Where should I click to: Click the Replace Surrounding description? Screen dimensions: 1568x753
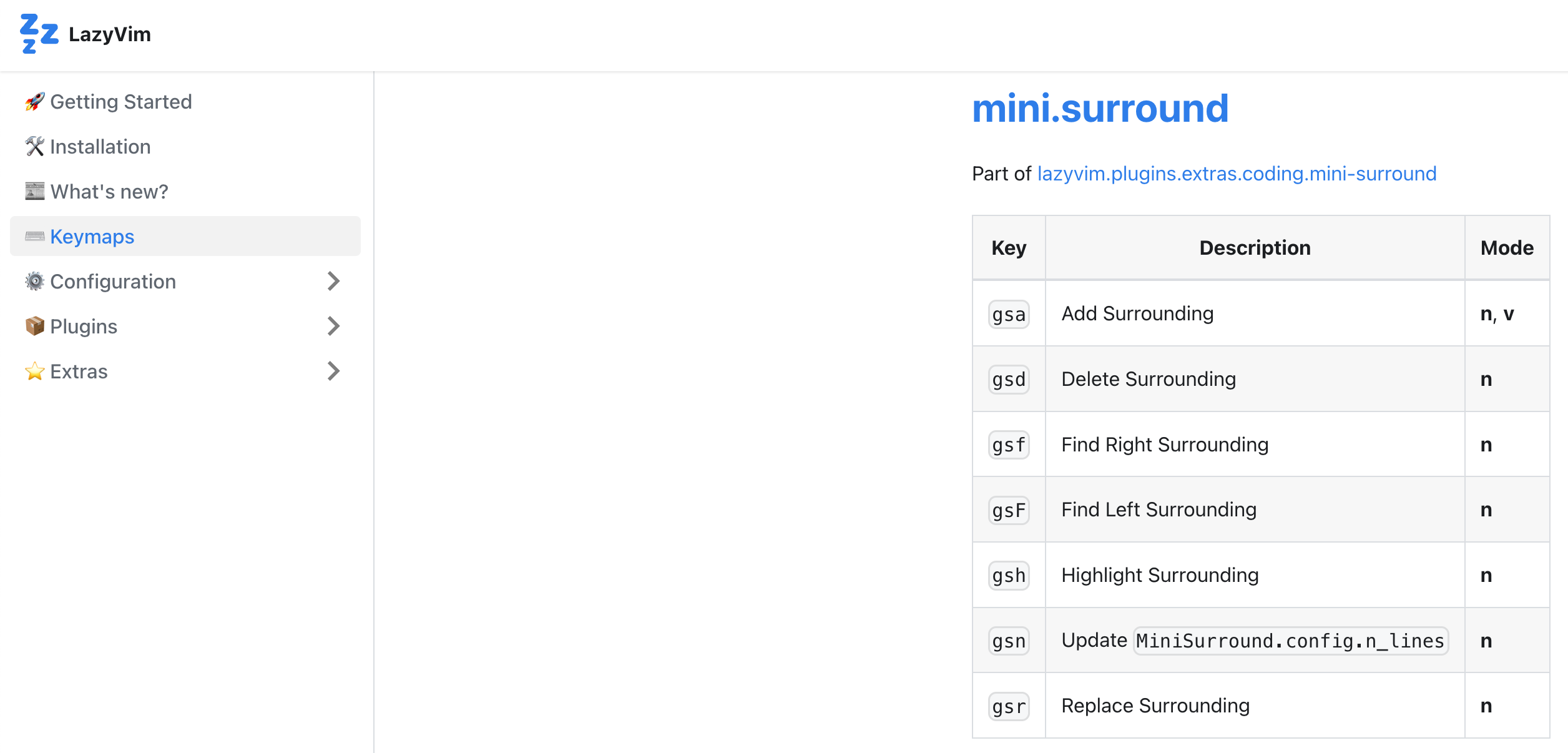[1155, 706]
